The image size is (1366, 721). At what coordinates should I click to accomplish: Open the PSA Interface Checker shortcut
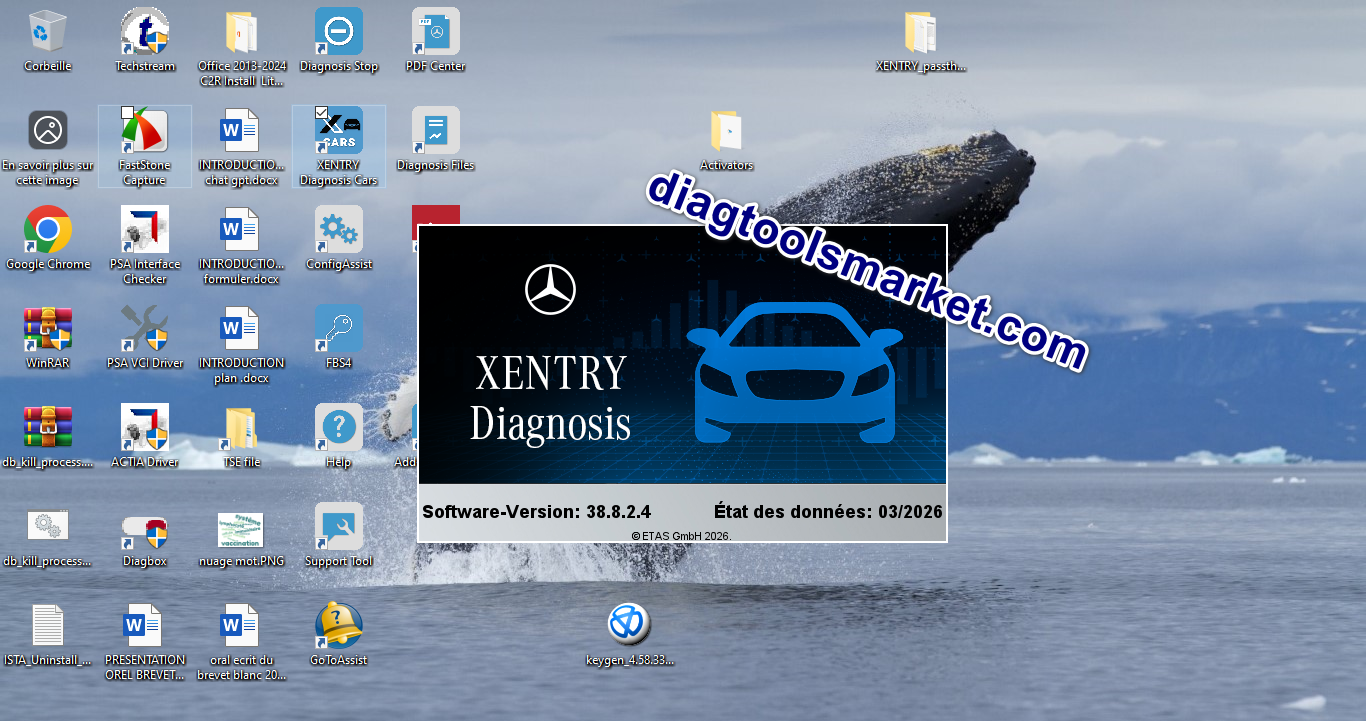[x=145, y=230]
